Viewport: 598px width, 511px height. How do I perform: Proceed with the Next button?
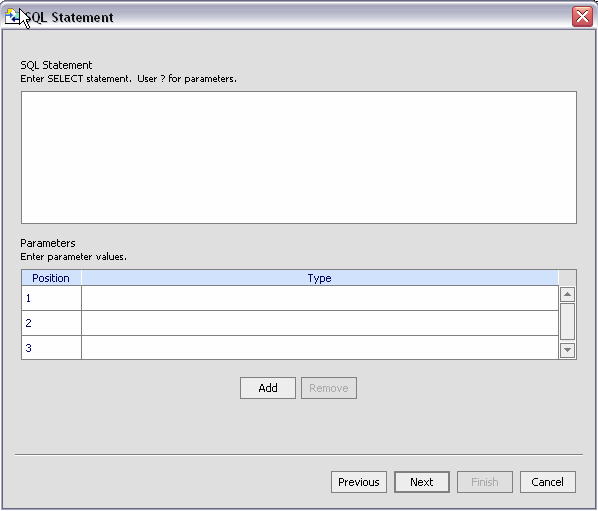coord(422,482)
